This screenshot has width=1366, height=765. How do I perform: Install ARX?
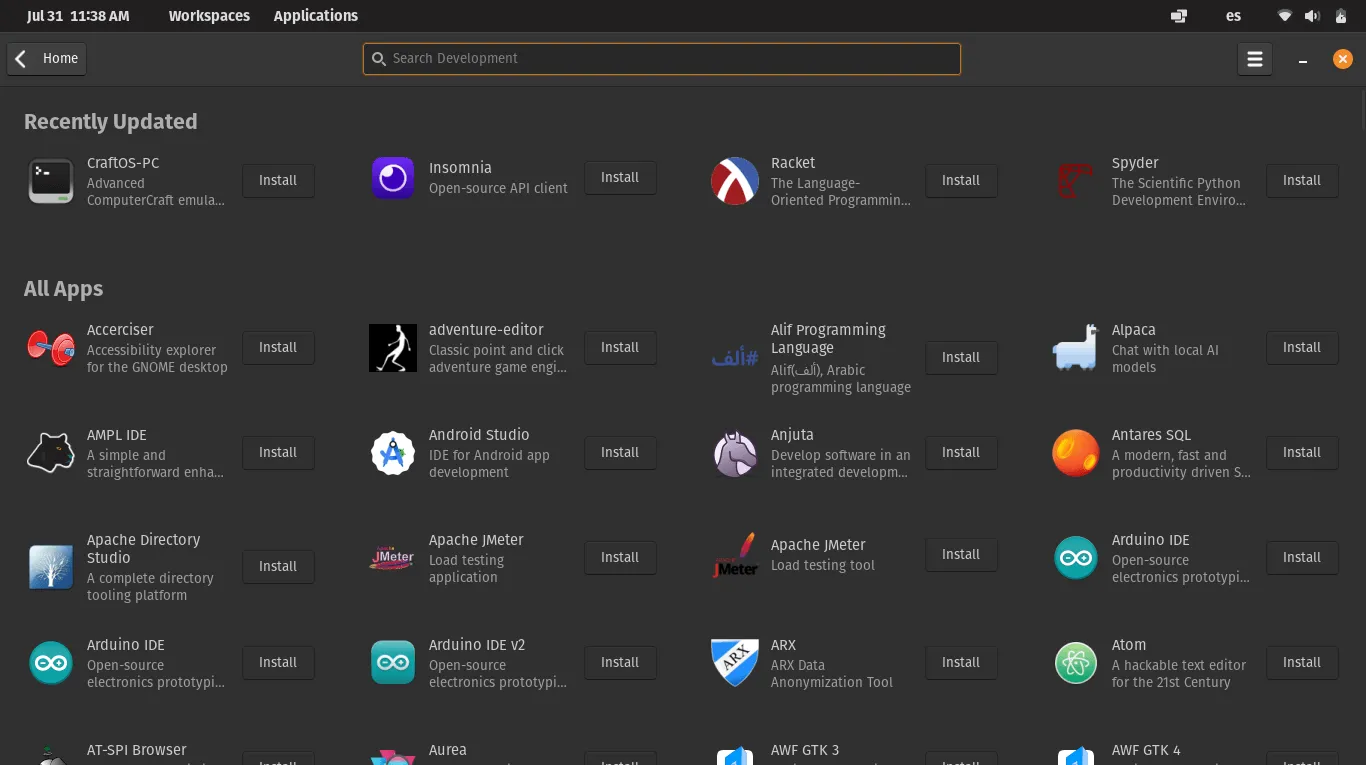tap(961, 663)
